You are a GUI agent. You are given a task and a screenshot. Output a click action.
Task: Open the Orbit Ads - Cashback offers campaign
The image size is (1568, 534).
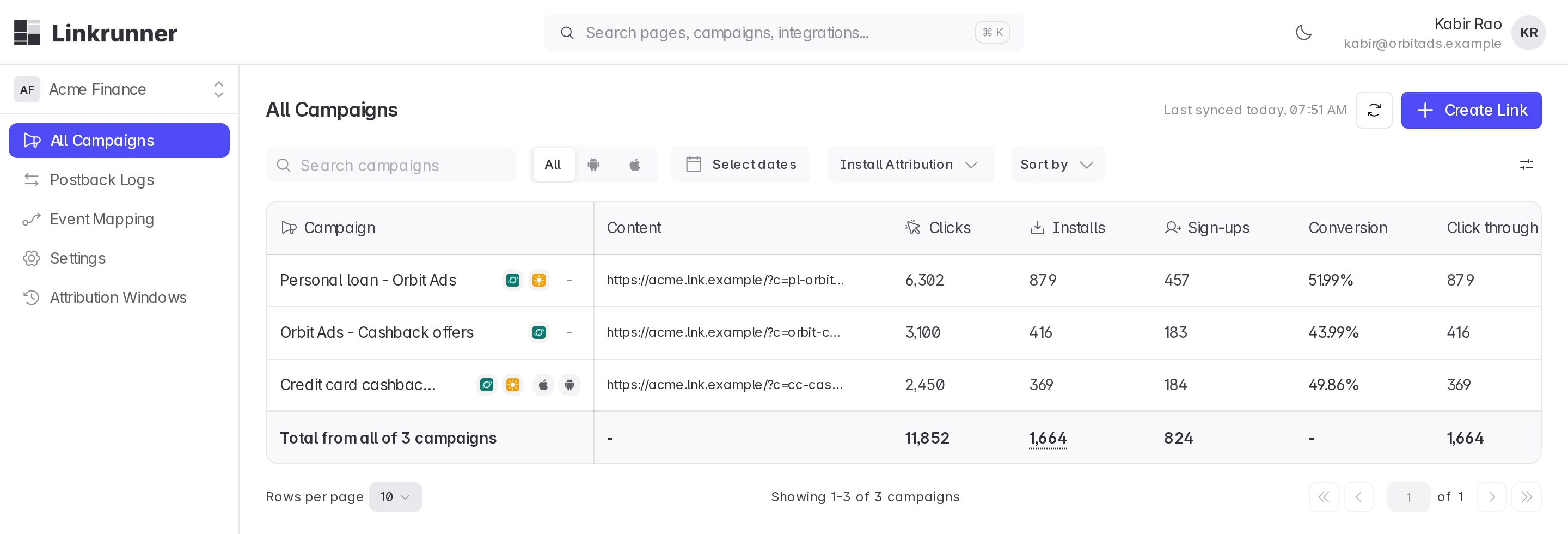click(x=376, y=332)
